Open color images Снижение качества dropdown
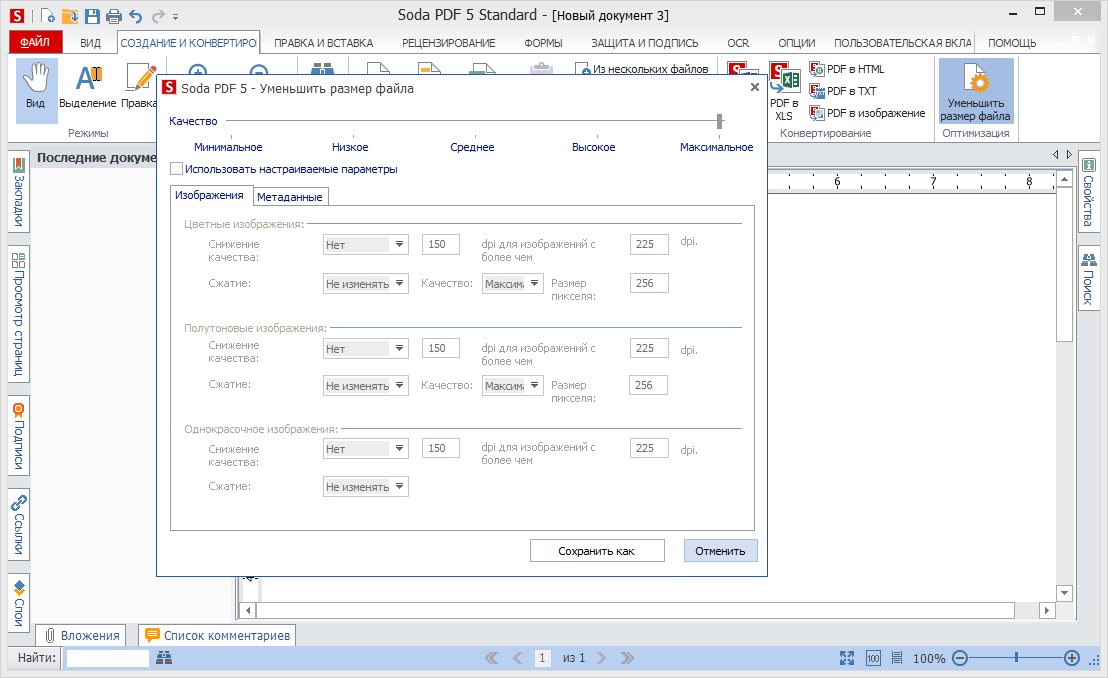The width and height of the screenshot is (1108, 678). 365,245
